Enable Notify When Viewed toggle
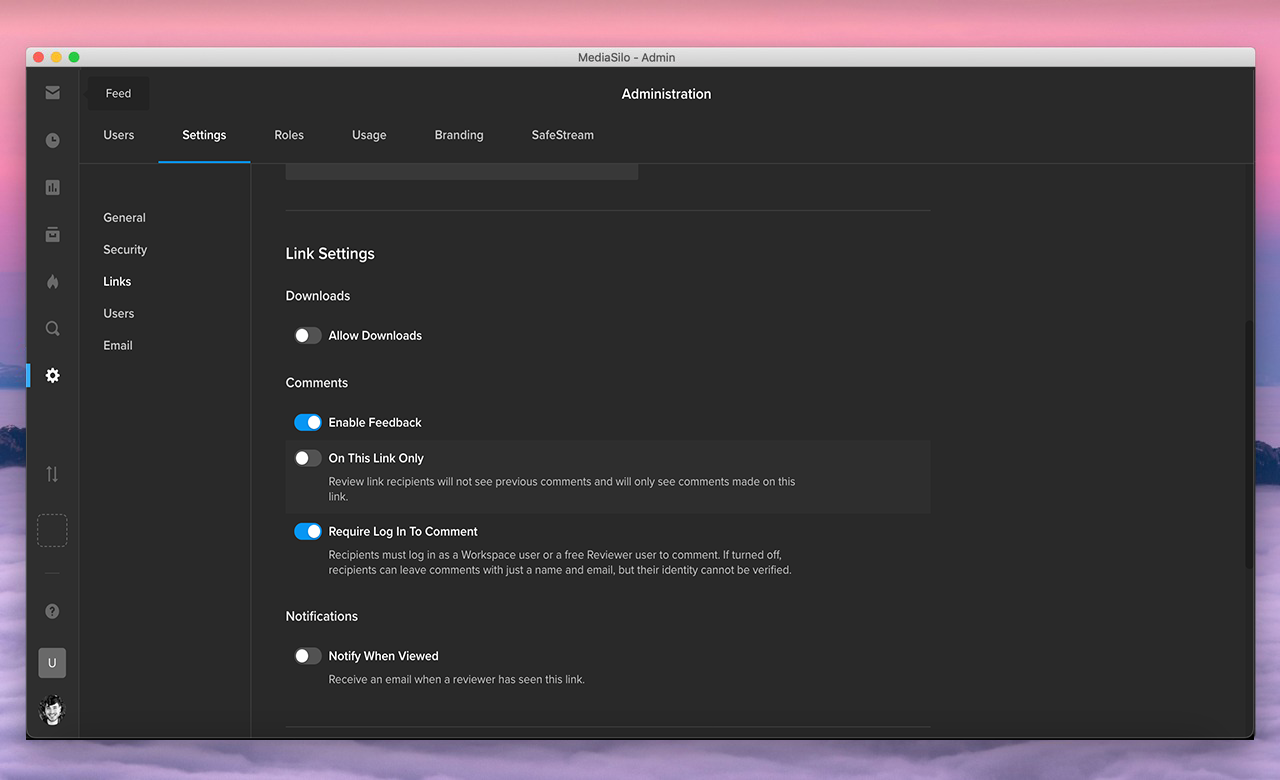The image size is (1280, 780). tap(308, 656)
